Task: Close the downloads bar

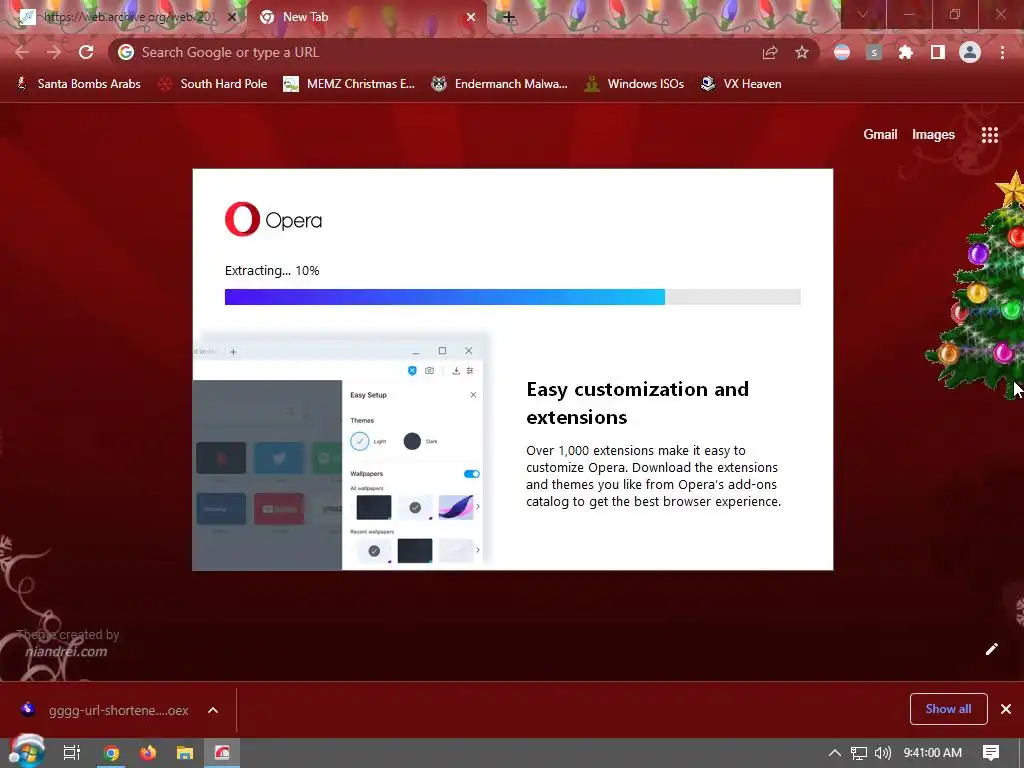Action: (1006, 709)
